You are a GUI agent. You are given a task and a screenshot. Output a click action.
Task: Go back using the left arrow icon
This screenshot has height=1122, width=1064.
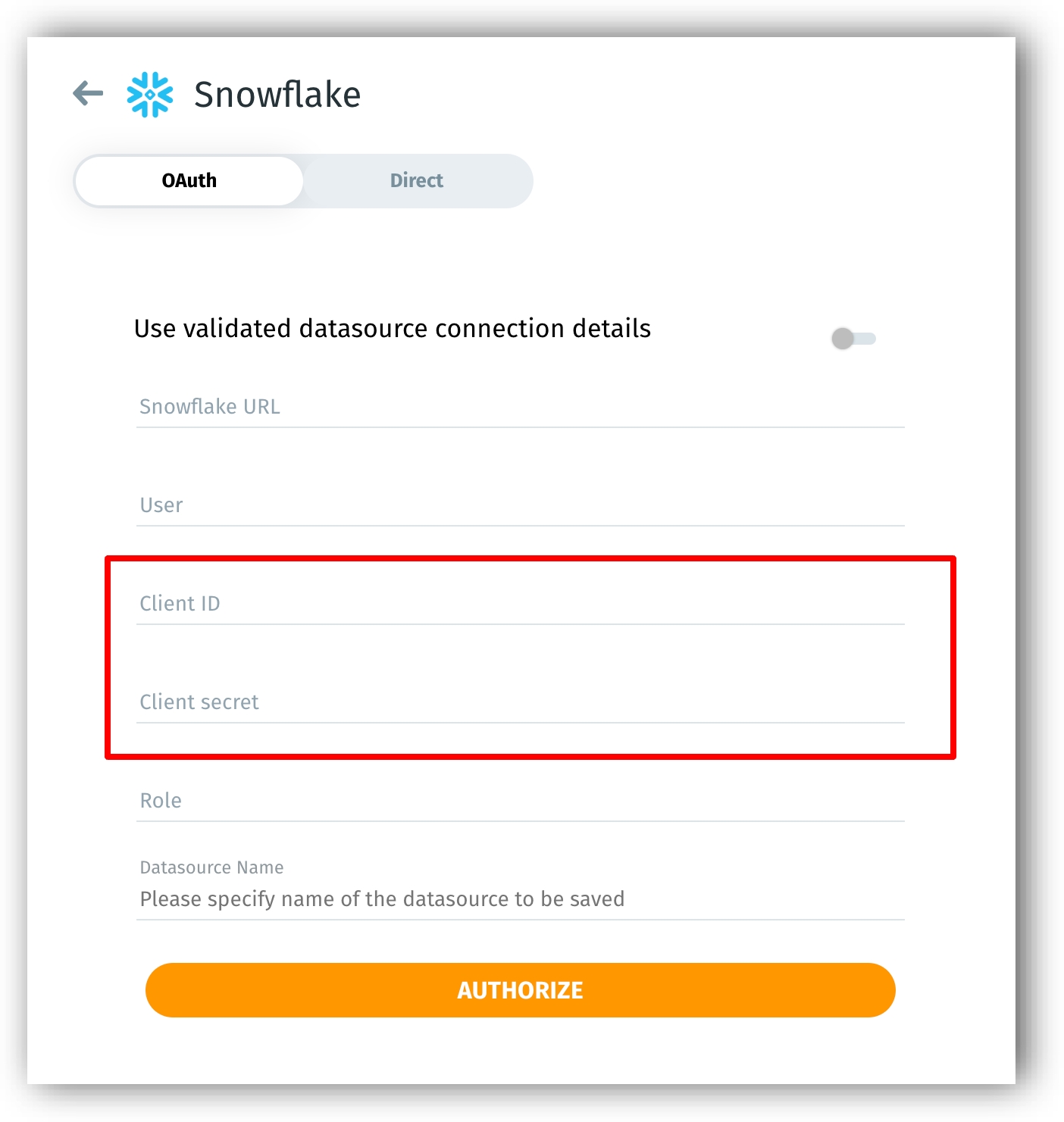pos(88,94)
